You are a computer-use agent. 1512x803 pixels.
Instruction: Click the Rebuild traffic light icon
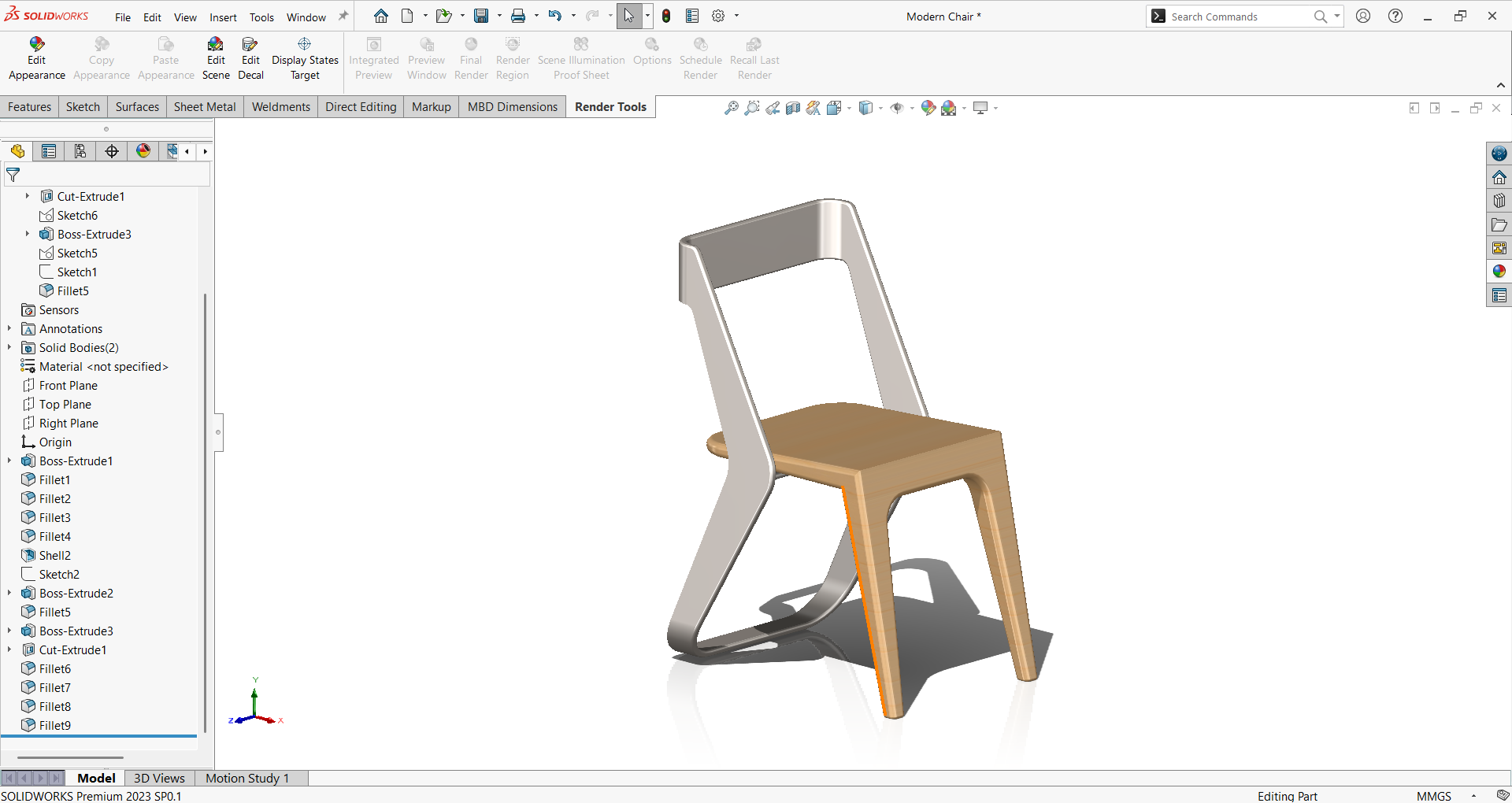666,16
